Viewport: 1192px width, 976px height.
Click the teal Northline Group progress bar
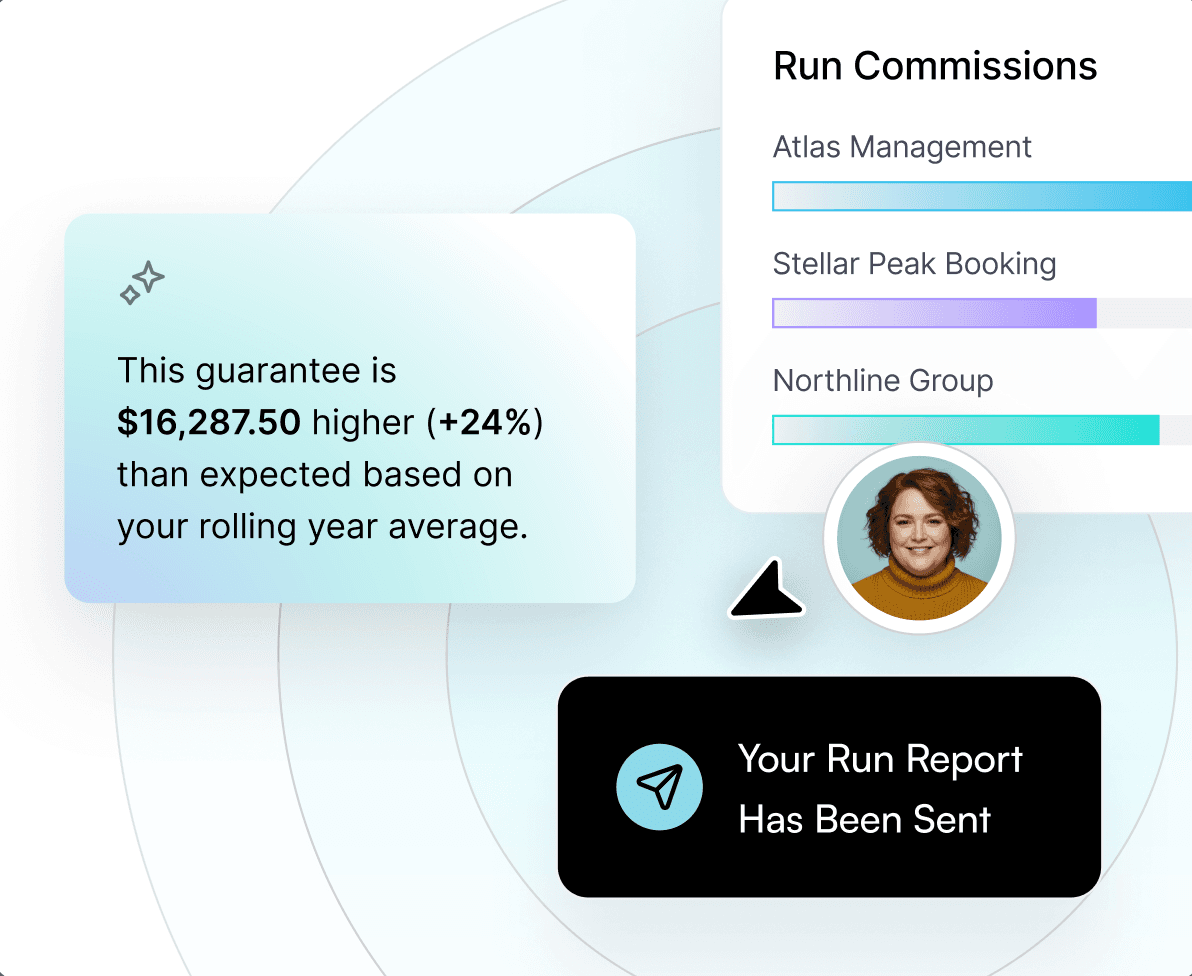pos(965,430)
